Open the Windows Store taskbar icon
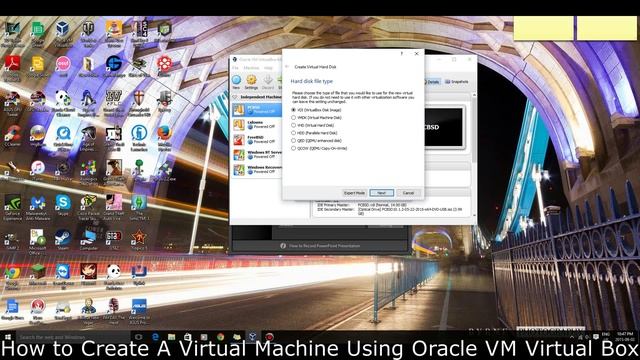This screenshot has height=360, width=640. point(188,337)
